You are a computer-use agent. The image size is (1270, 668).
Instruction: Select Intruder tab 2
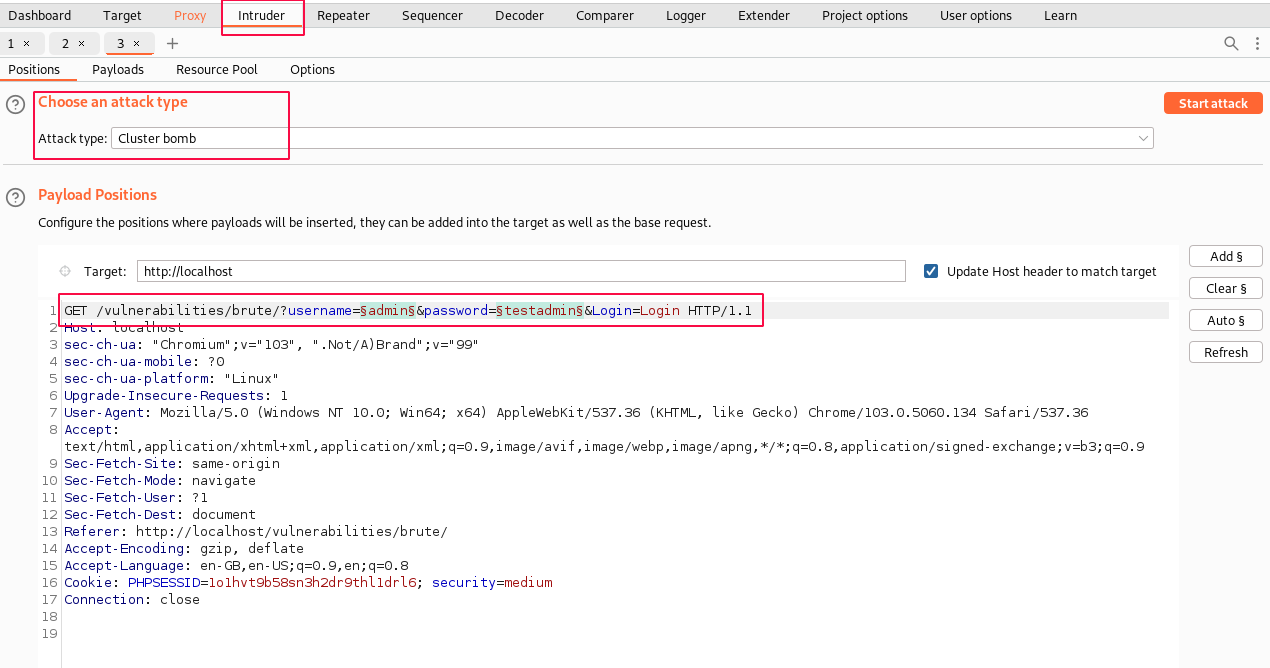click(66, 44)
